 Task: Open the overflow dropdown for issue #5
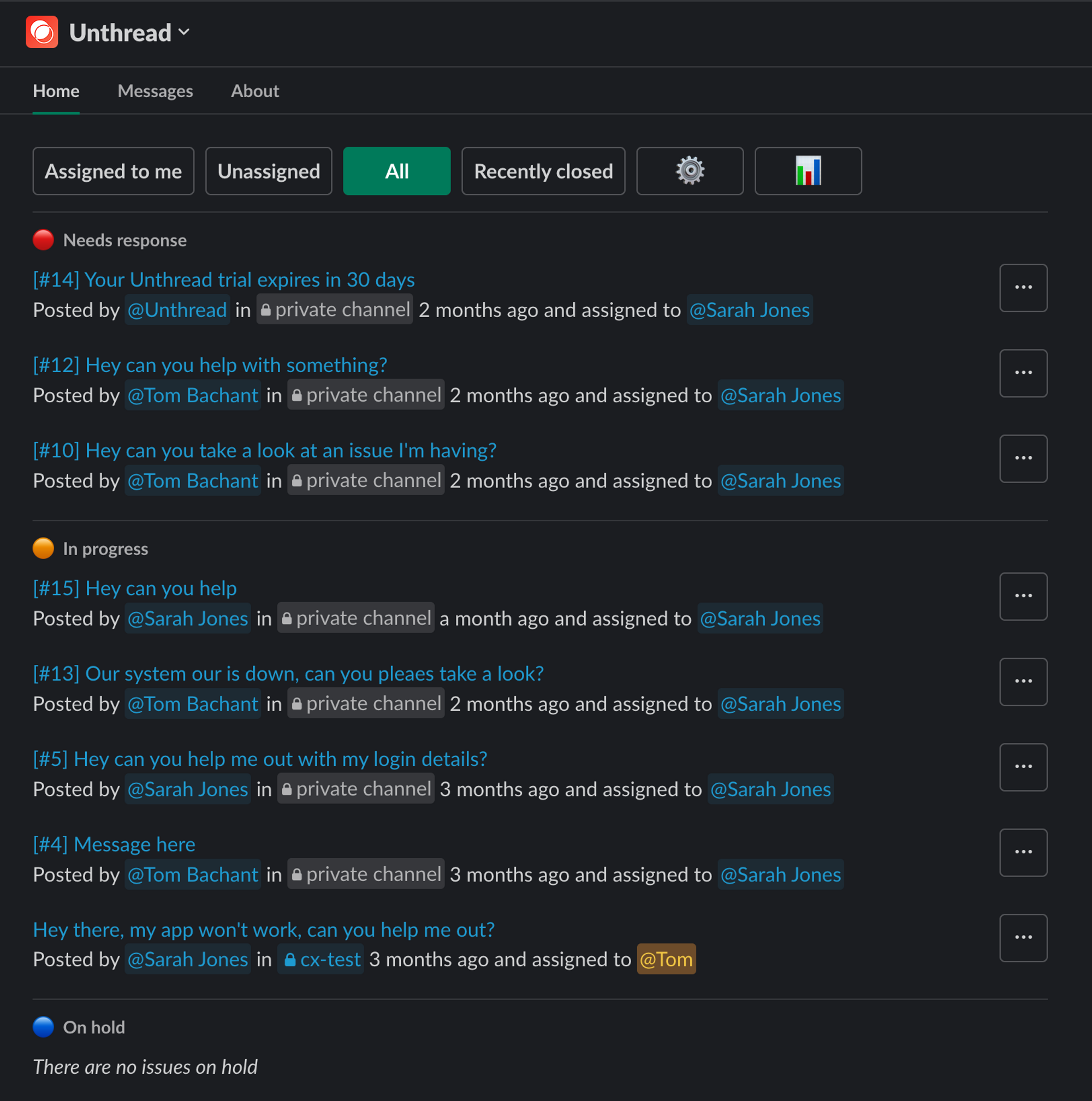(1023, 767)
